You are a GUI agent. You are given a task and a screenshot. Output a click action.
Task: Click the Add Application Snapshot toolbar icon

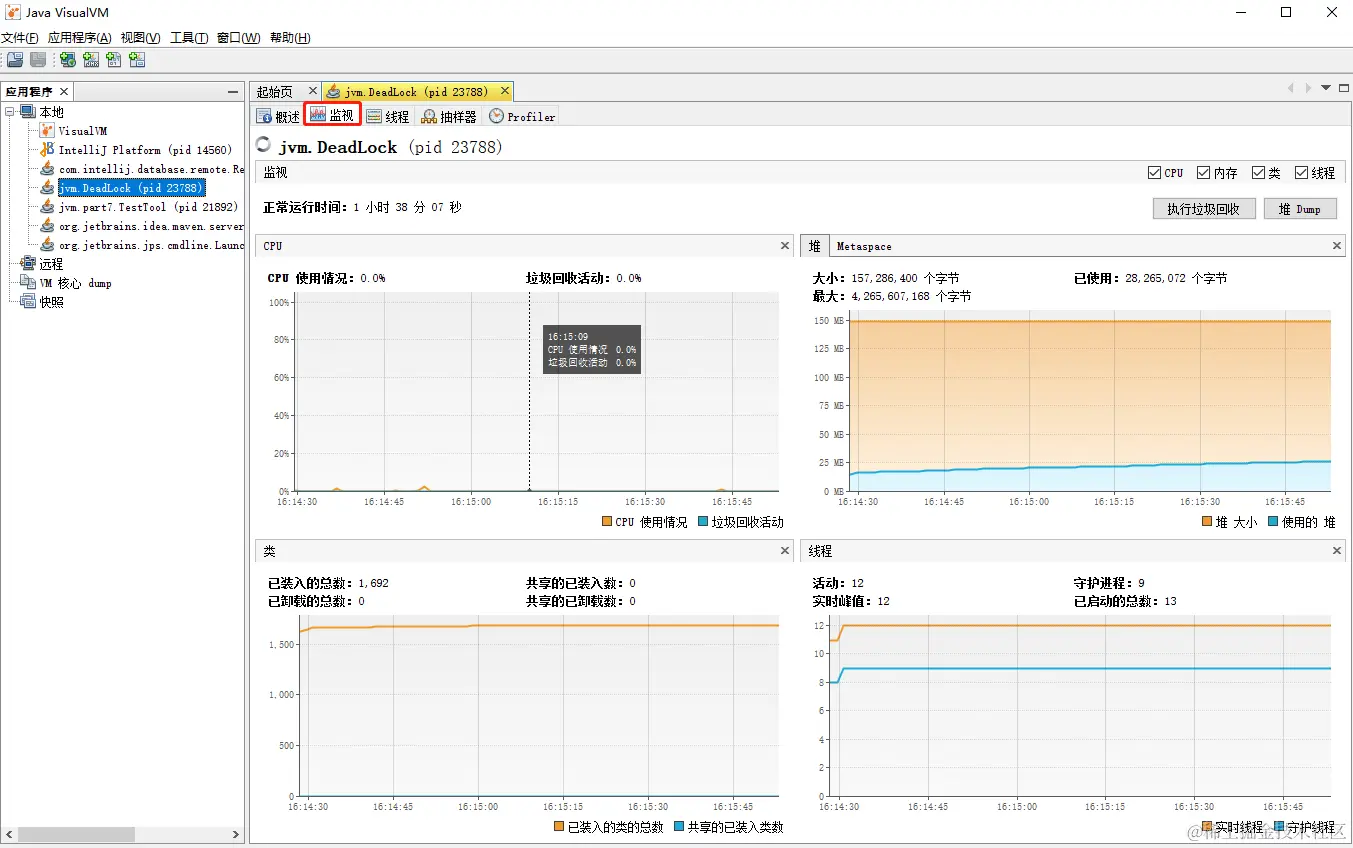click(x=137, y=60)
